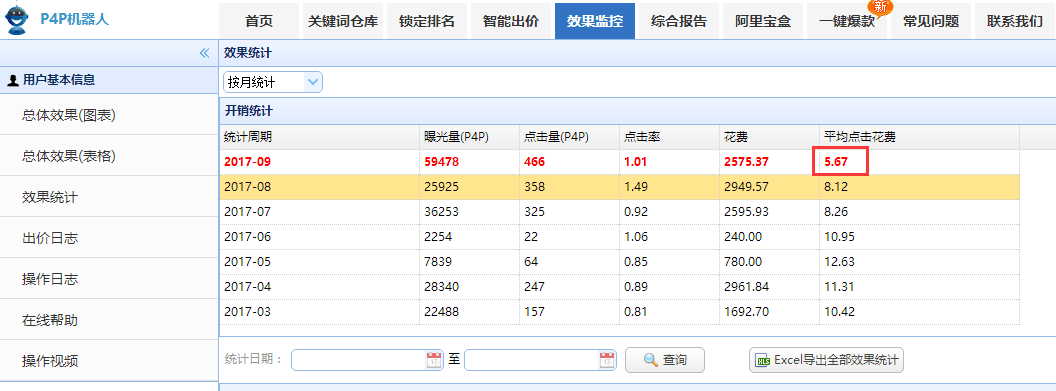Open the 阿里宝盒 tab

coord(763,21)
